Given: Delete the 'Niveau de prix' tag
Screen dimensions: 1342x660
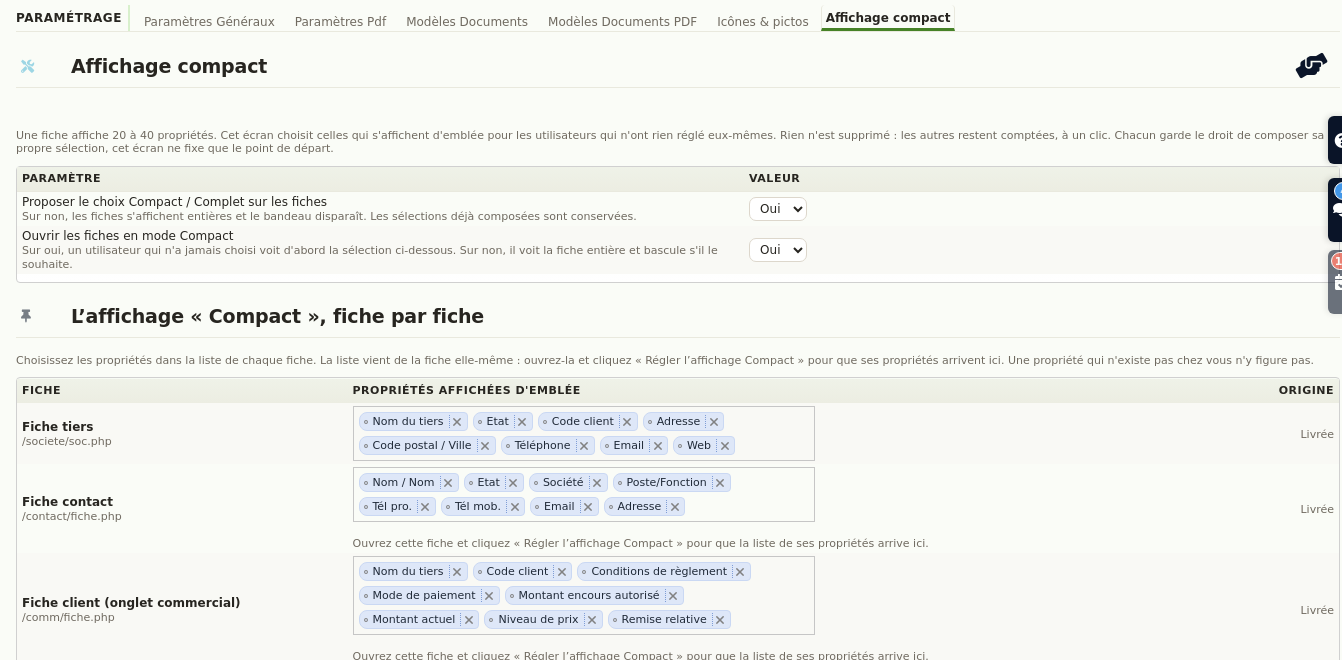Looking at the screenshot, I should coord(592,620).
